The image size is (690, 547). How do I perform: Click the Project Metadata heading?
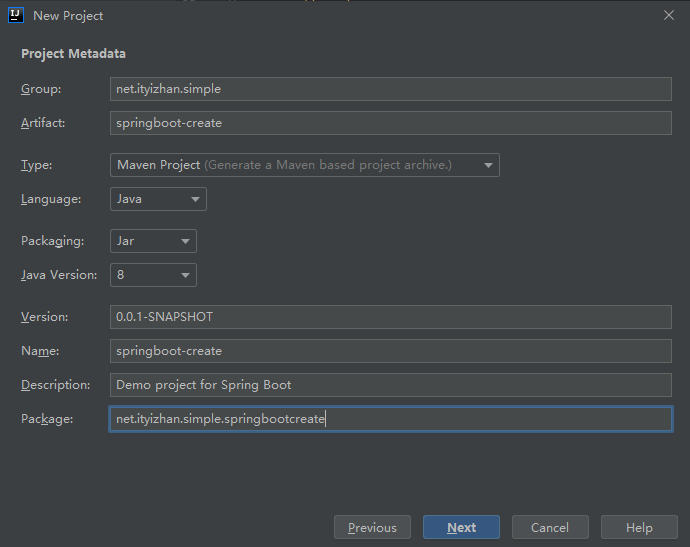coord(73,54)
